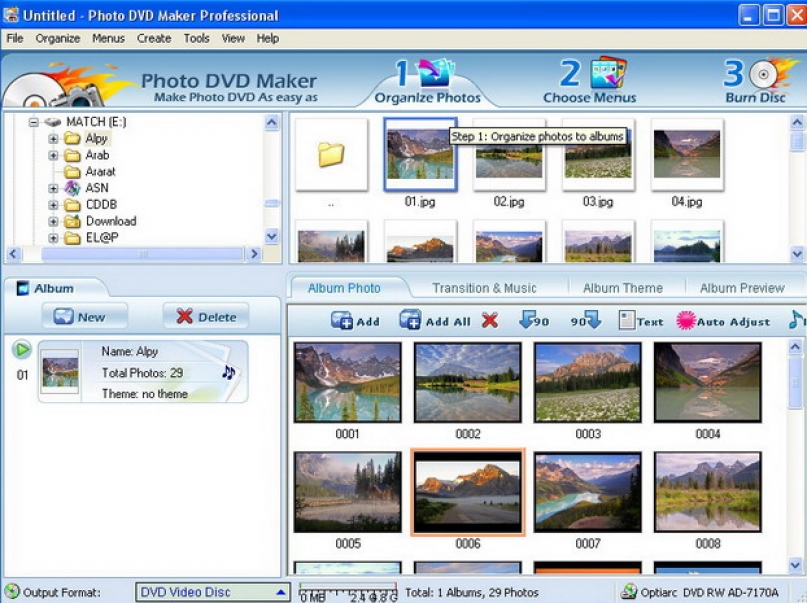The height and width of the screenshot is (603, 807).
Task: Open the Organize menu
Action: click(x=58, y=38)
